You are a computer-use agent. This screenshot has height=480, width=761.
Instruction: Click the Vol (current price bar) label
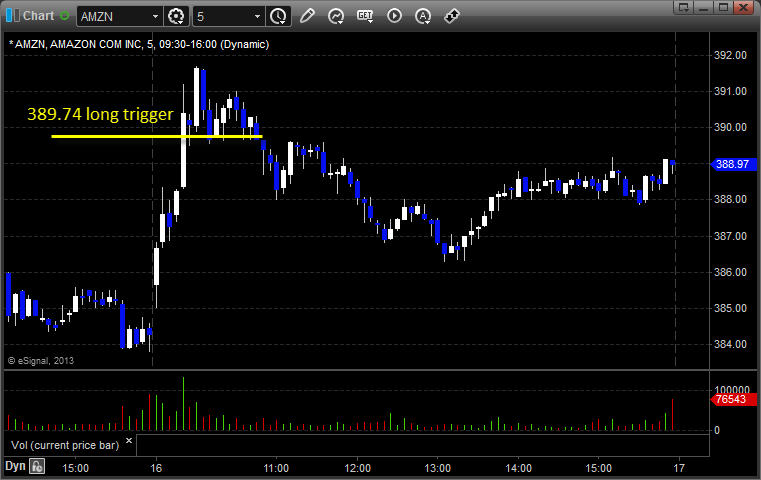pos(65,446)
